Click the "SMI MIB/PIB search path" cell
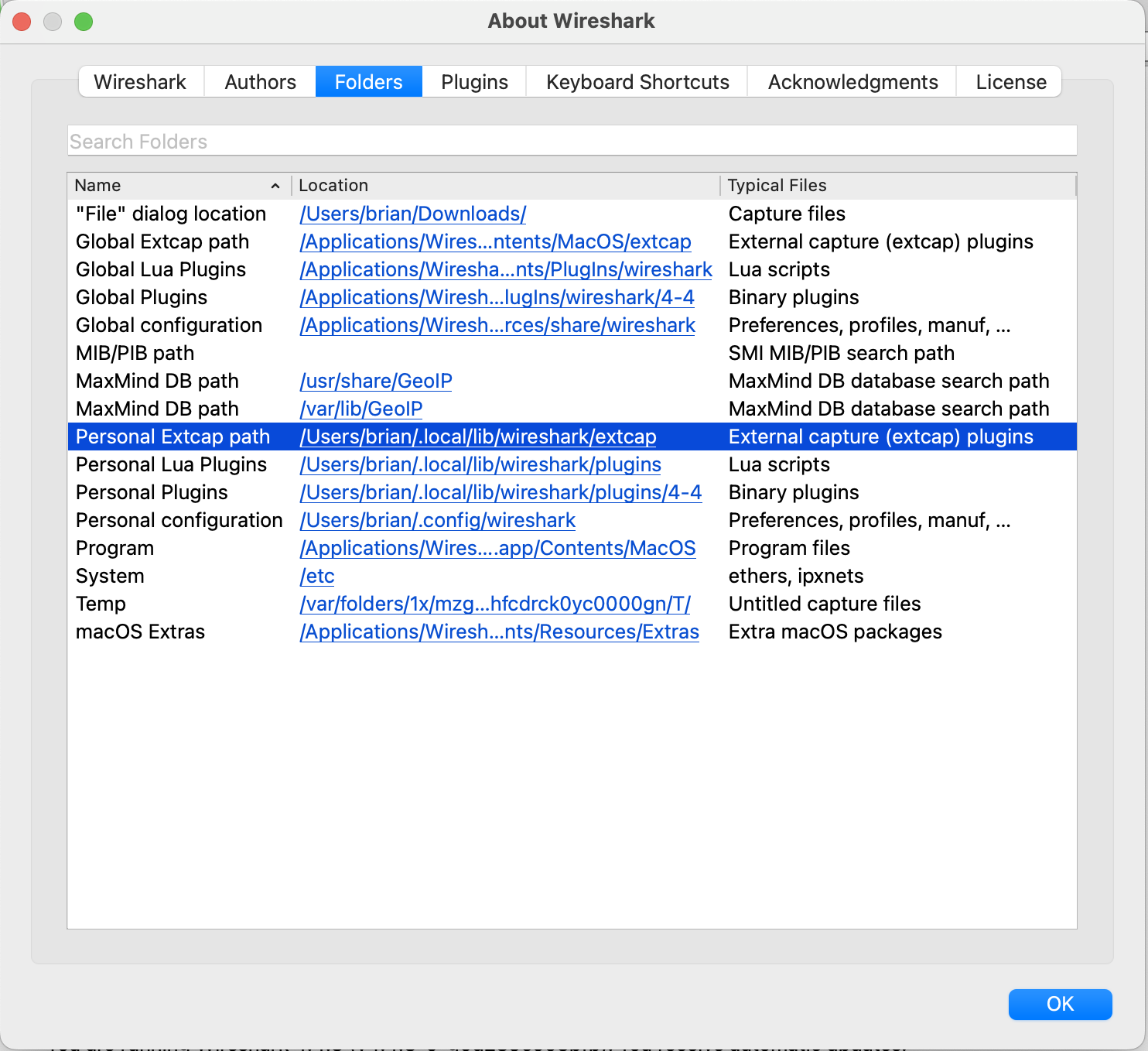1148x1051 pixels. point(842,353)
